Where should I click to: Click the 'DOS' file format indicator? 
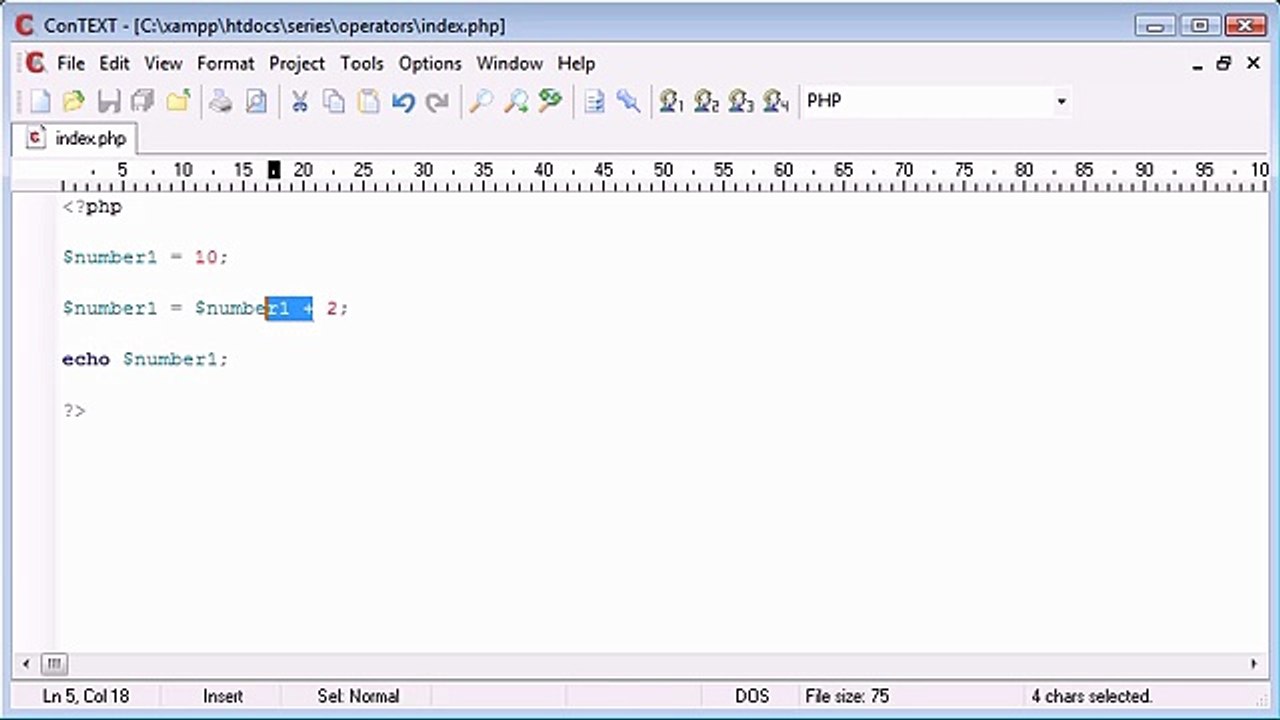click(752, 696)
